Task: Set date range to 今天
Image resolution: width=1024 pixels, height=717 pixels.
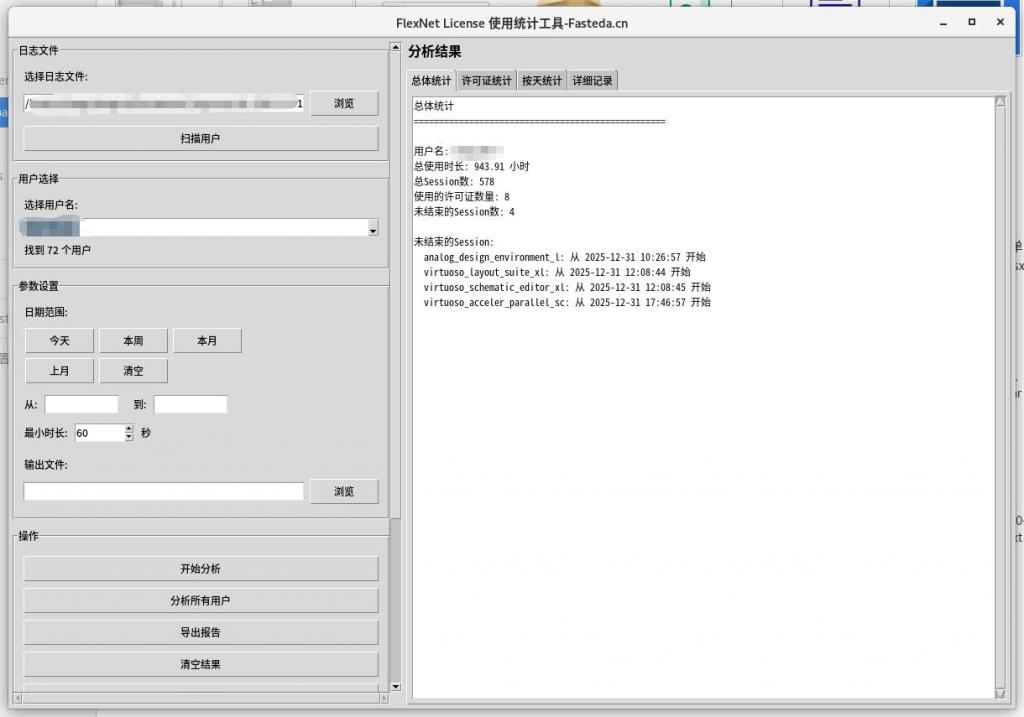Action: click(x=59, y=340)
